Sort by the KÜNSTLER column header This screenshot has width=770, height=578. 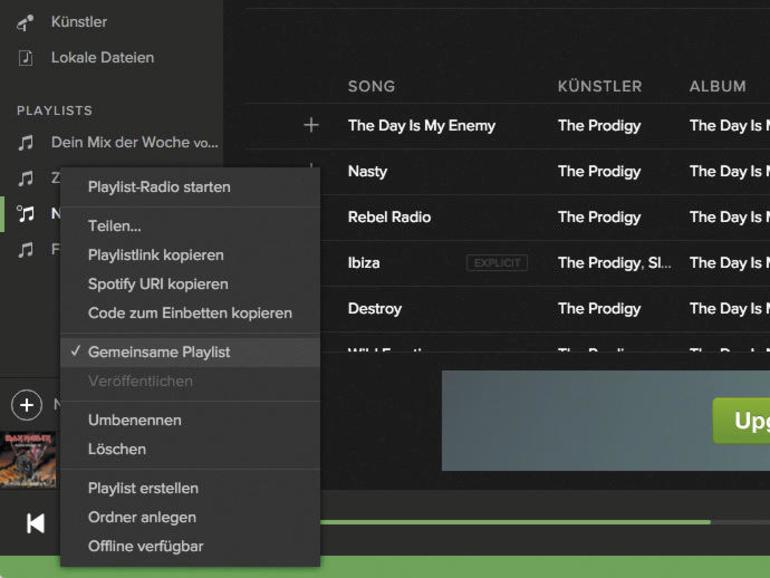(600, 86)
